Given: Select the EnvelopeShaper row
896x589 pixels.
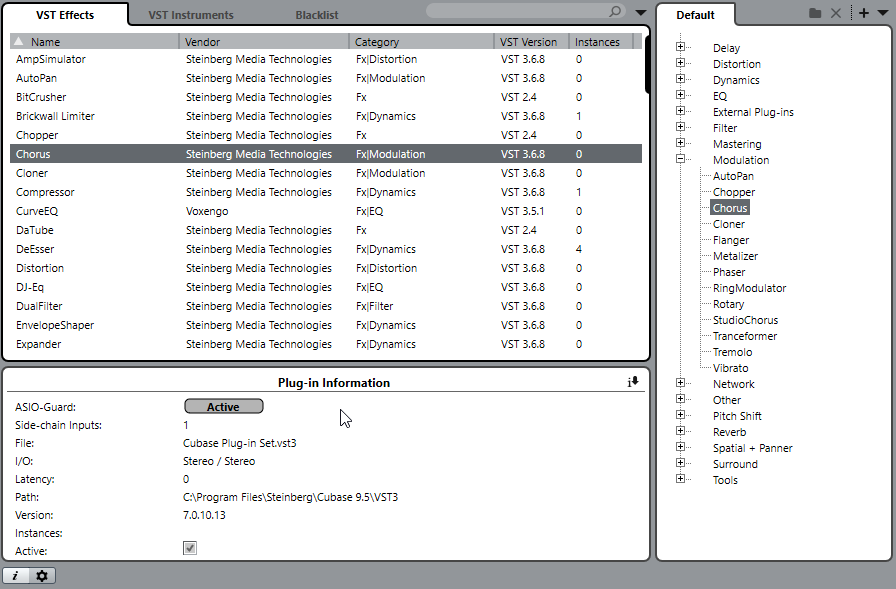Looking at the screenshot, I should pos(326,325).
